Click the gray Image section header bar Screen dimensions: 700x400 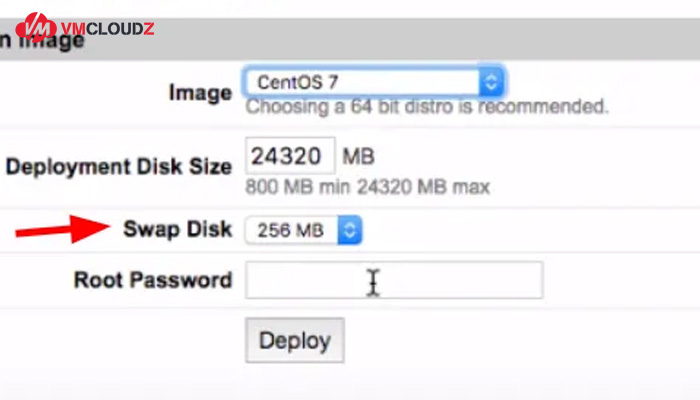coord(350,39)
